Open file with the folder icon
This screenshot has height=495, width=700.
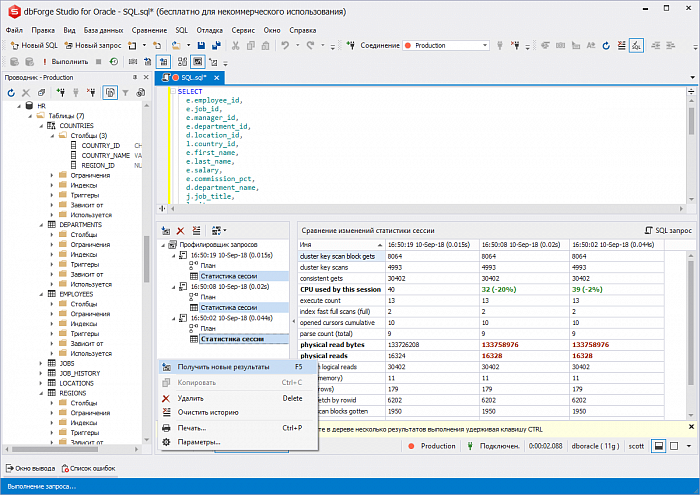pos(177,46)
